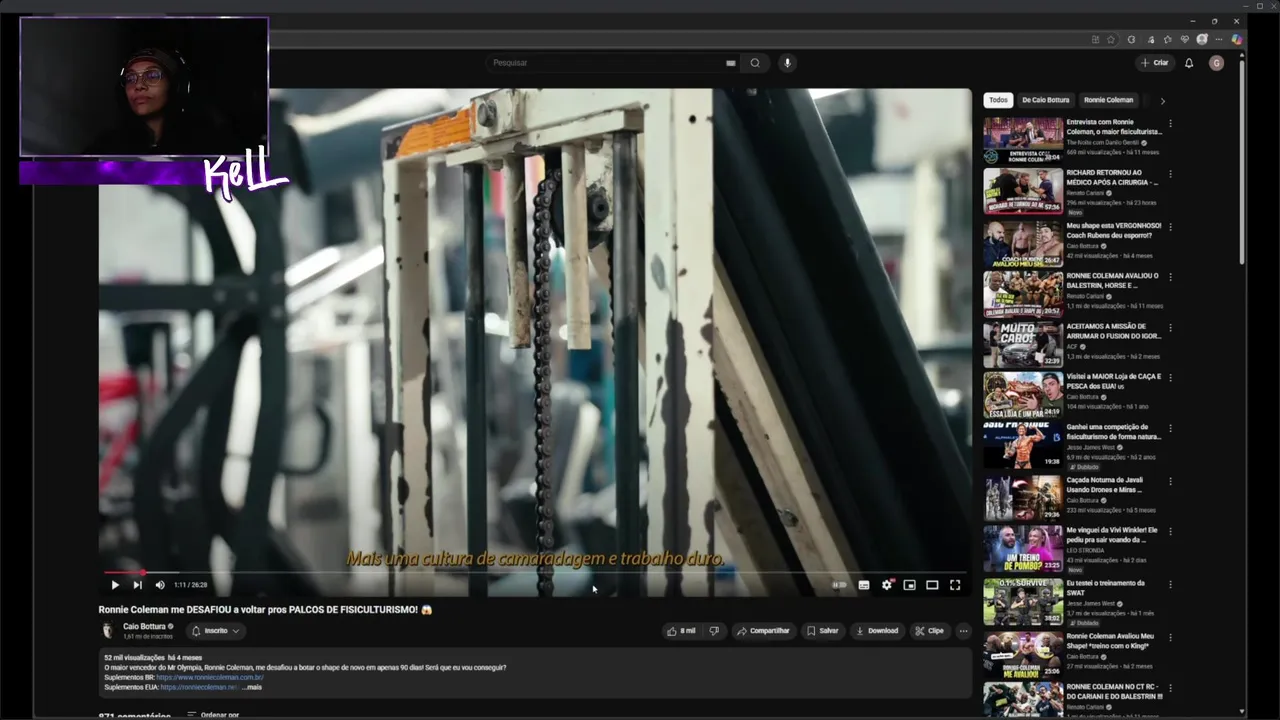Open the on-screen keyboard in search box
1280x720 pixels.
tap(731, 63)
